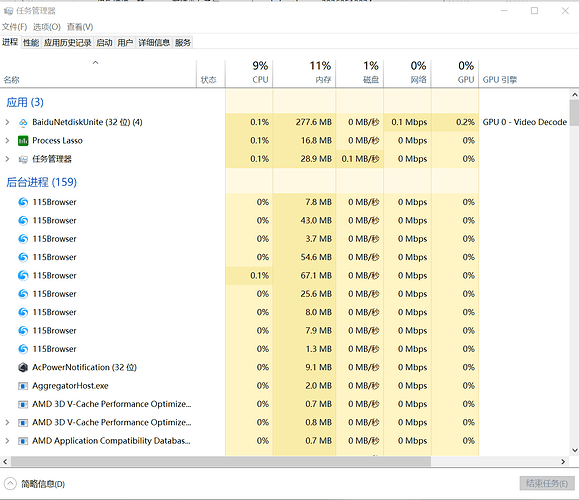Click the 简略信息 collapse arrow icon
Viewport: 579px width, 500px height.
coord(10,483)
